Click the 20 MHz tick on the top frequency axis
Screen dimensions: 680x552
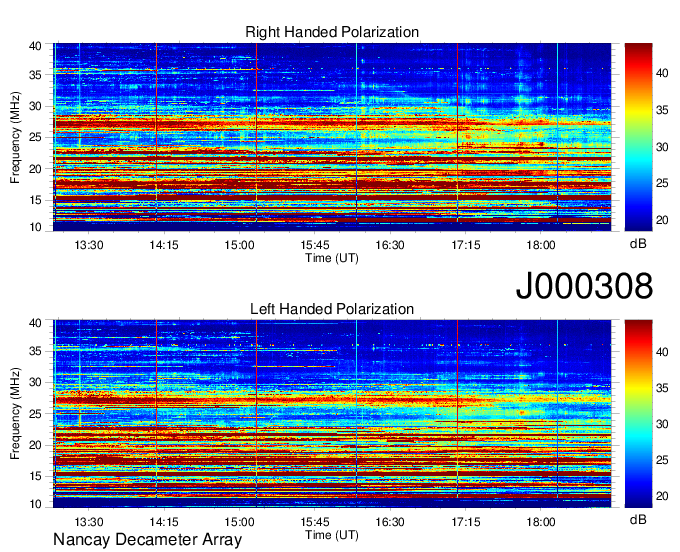click(35, 169)
